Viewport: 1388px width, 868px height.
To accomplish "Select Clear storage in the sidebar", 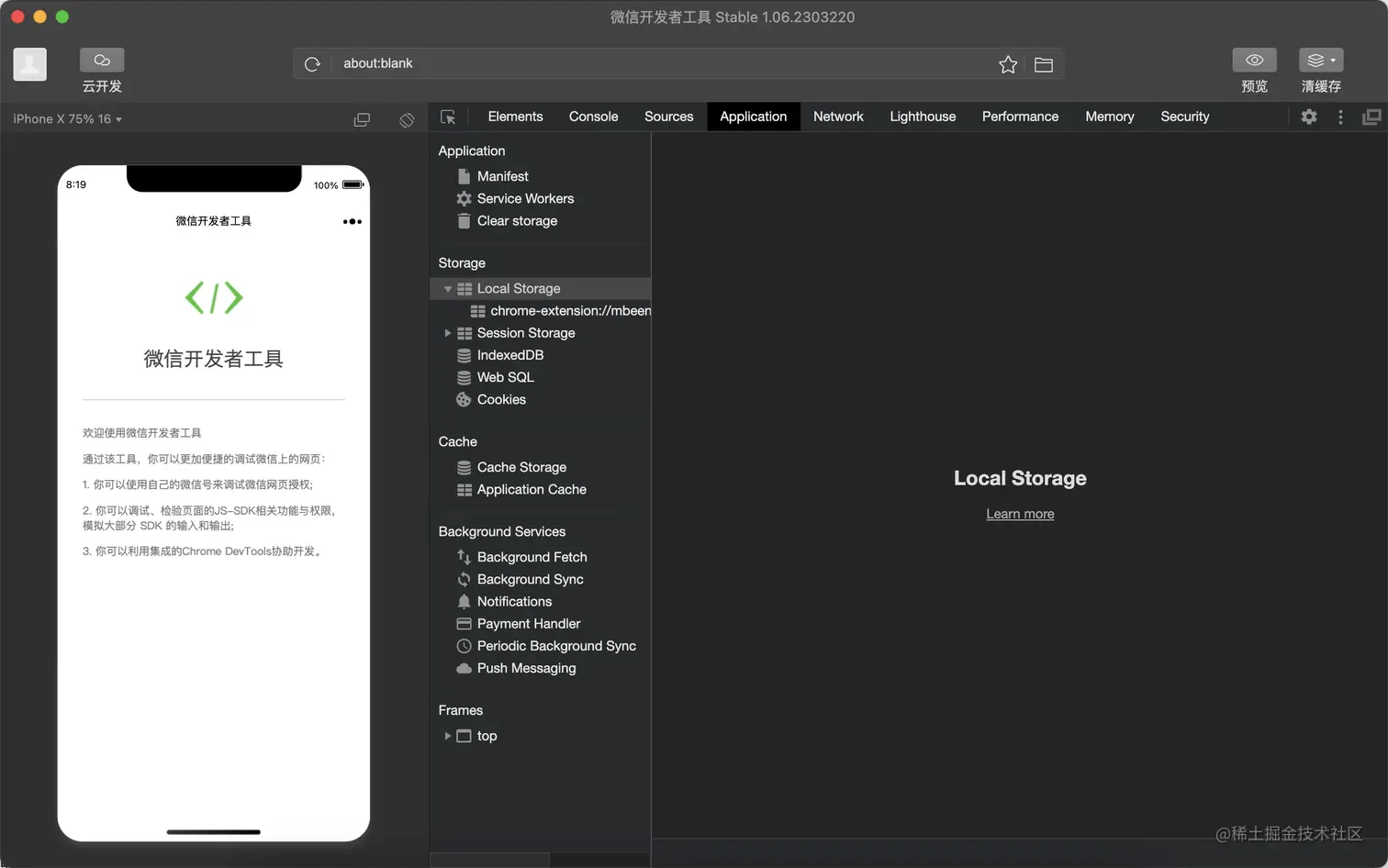I will click(x=517, y=220).
